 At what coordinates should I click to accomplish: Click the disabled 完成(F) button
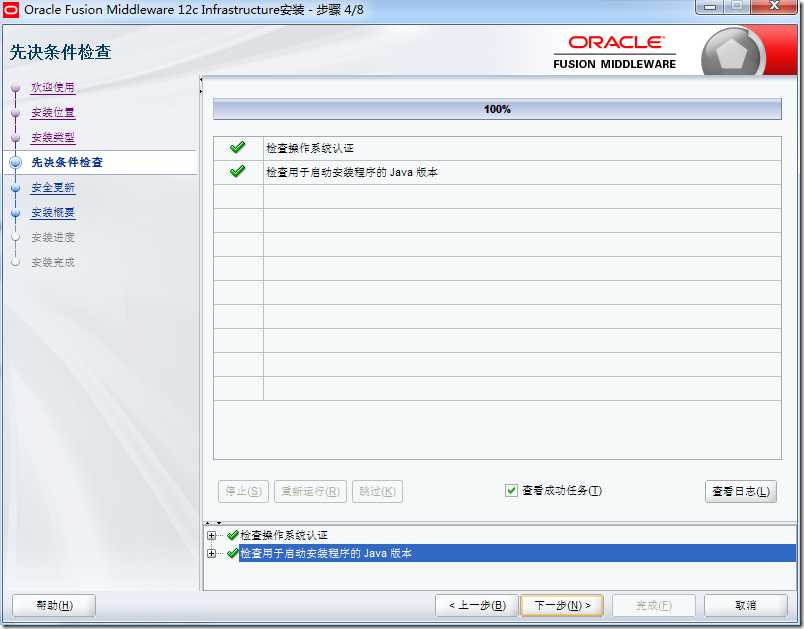pos(654,605)
